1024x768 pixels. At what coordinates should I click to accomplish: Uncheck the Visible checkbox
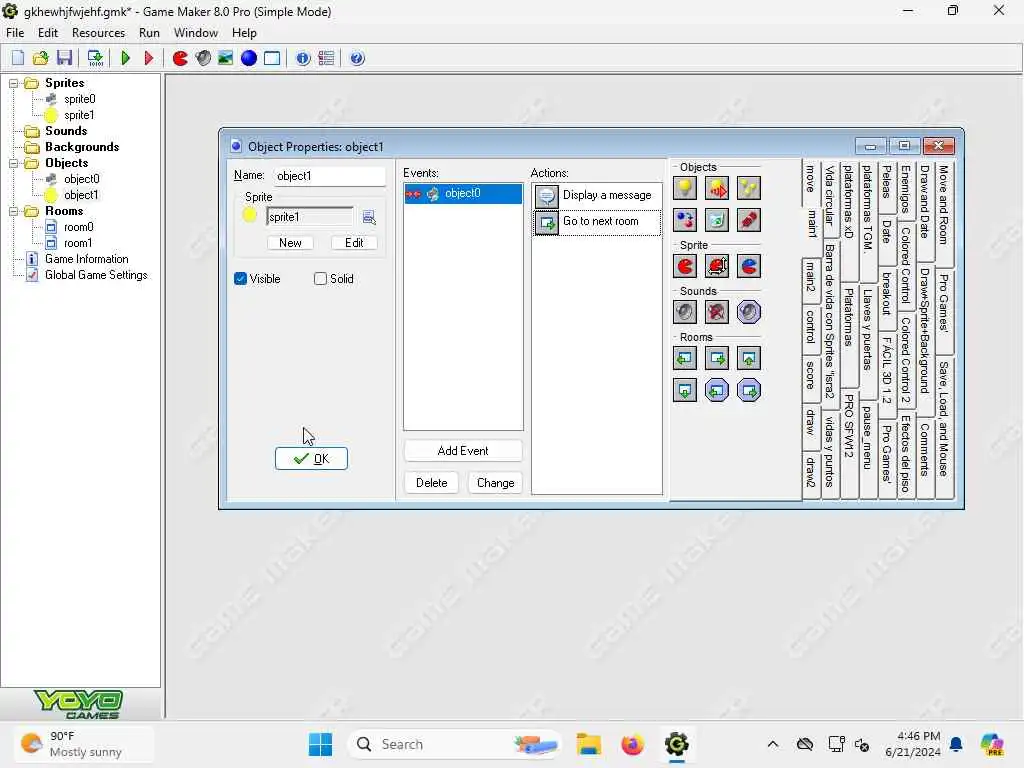click(240, 279)
